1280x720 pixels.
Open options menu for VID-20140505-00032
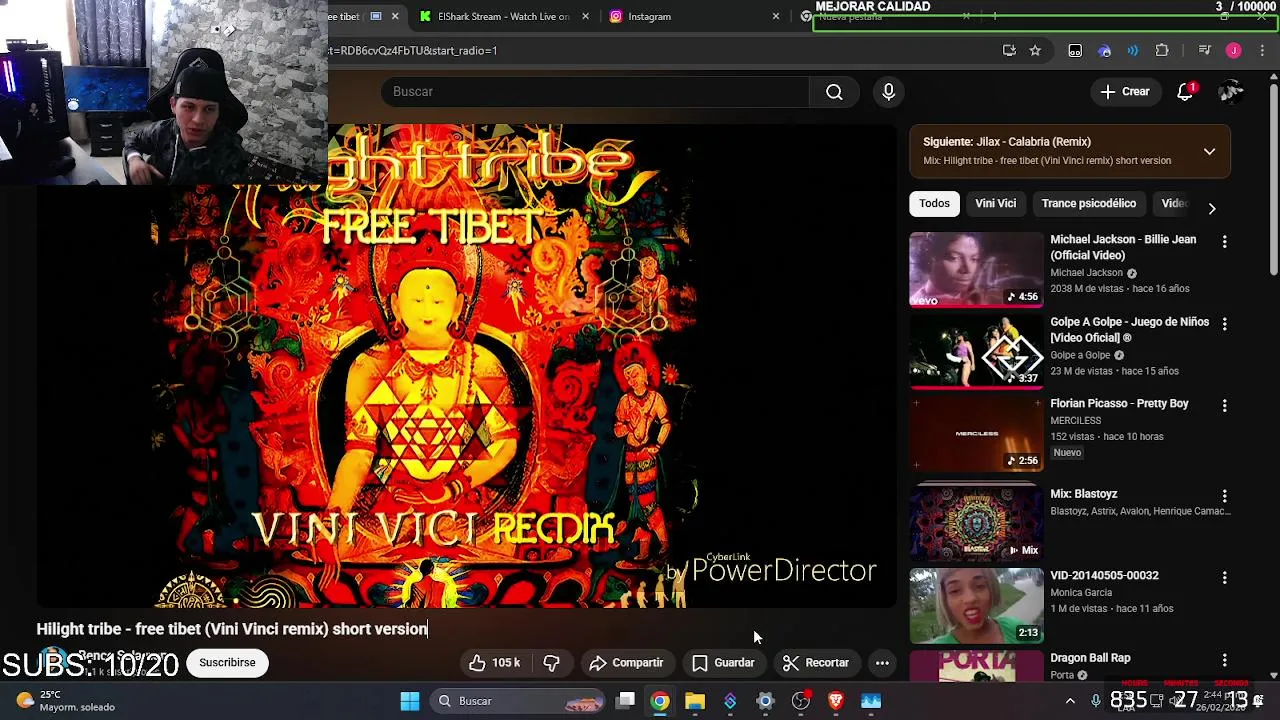coord(1224,578)
